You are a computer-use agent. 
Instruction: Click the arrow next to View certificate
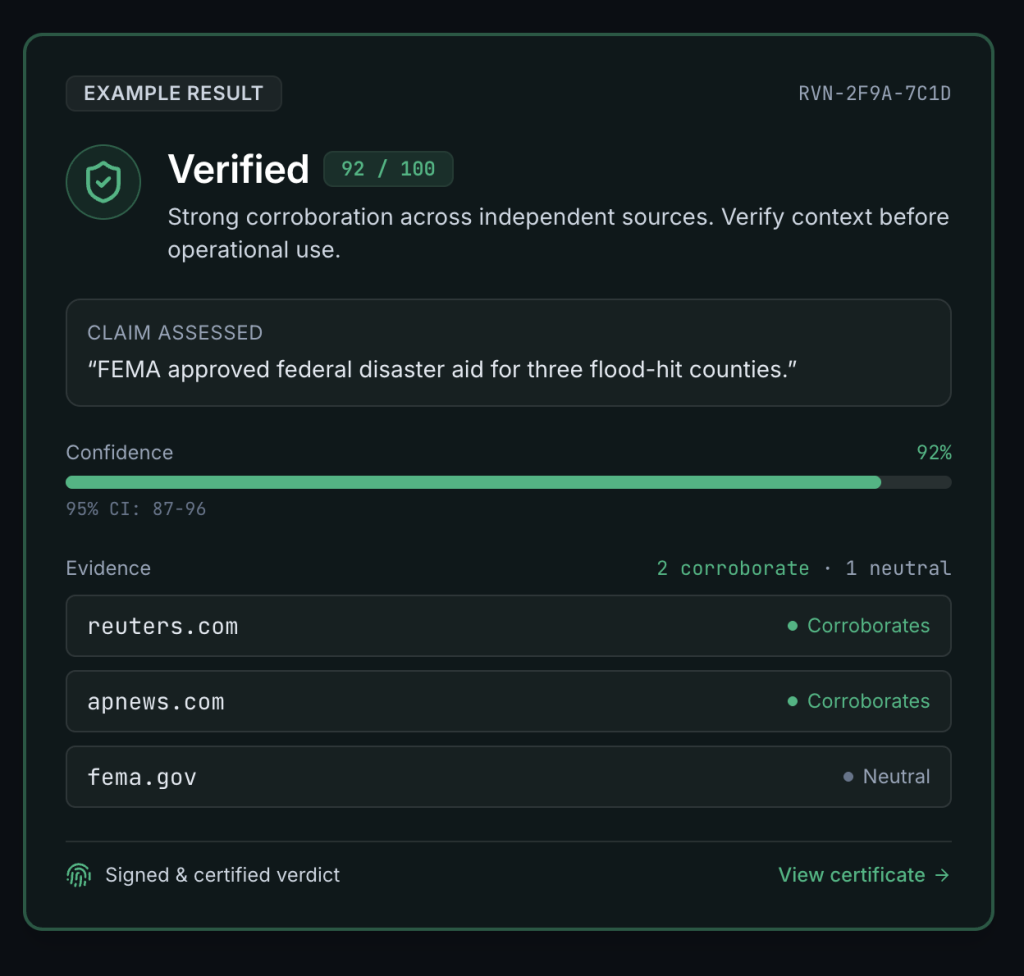click(x=942, y=875)
